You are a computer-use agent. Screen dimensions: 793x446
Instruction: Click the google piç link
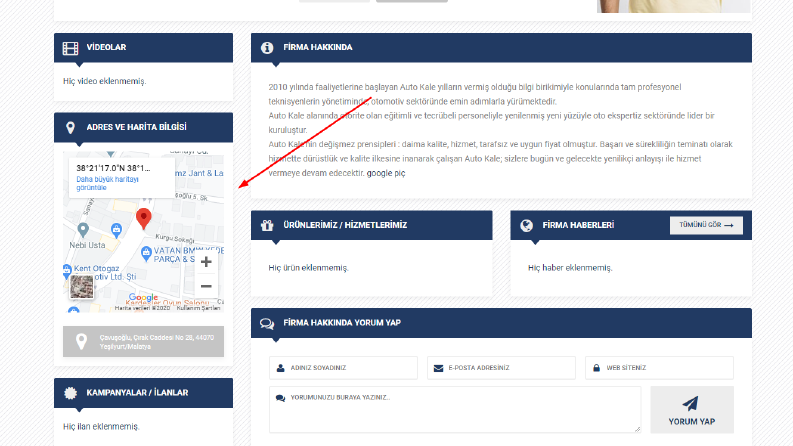coord(386,173)
